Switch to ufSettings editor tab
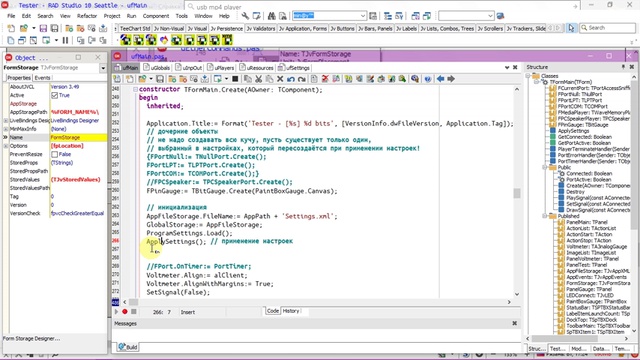Image resolution: width=640 pixels, height=360 pixels. 293,68
